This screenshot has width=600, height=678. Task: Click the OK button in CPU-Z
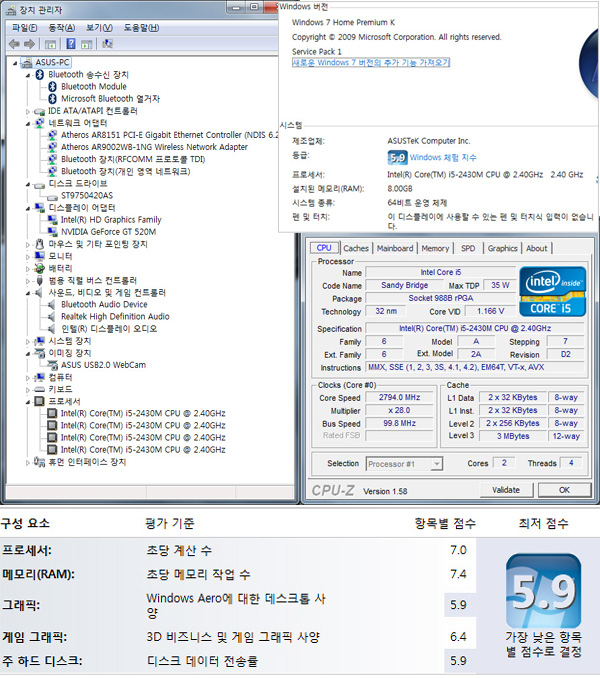(564, 490)
